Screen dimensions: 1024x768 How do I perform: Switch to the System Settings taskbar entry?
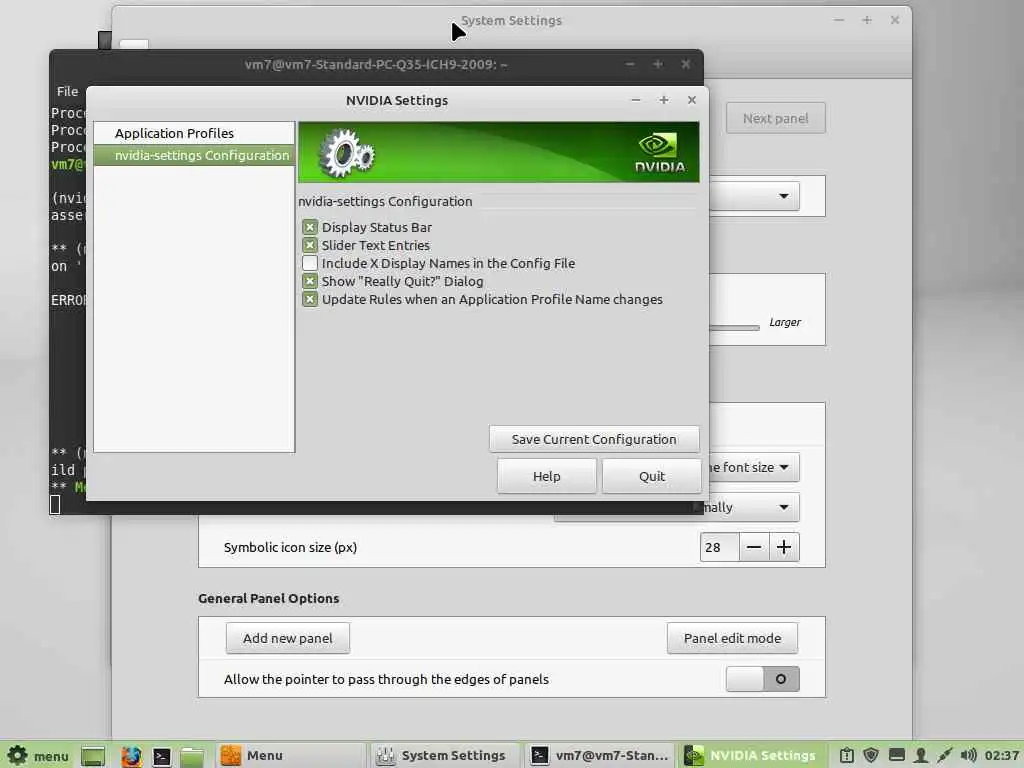pos(444,756)
